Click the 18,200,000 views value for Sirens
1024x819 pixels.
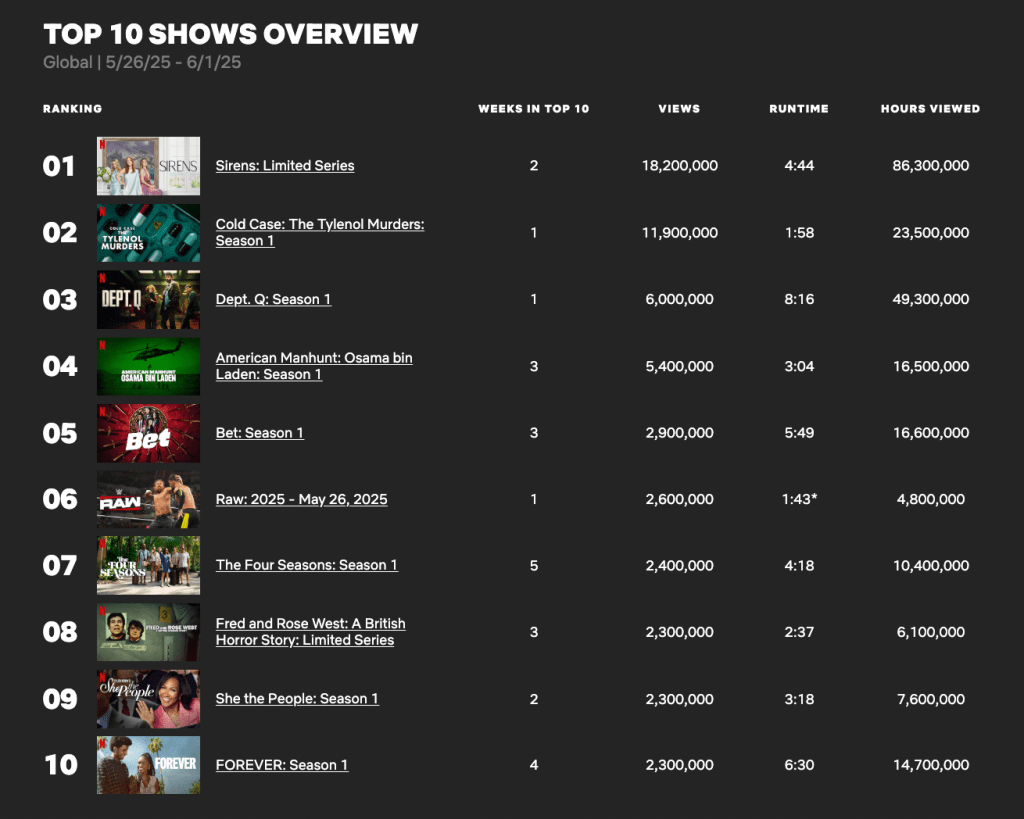679,166
